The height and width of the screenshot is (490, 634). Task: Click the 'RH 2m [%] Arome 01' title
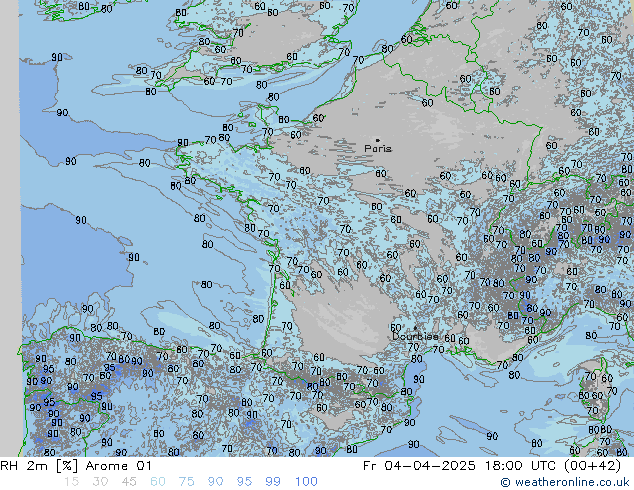76,466
